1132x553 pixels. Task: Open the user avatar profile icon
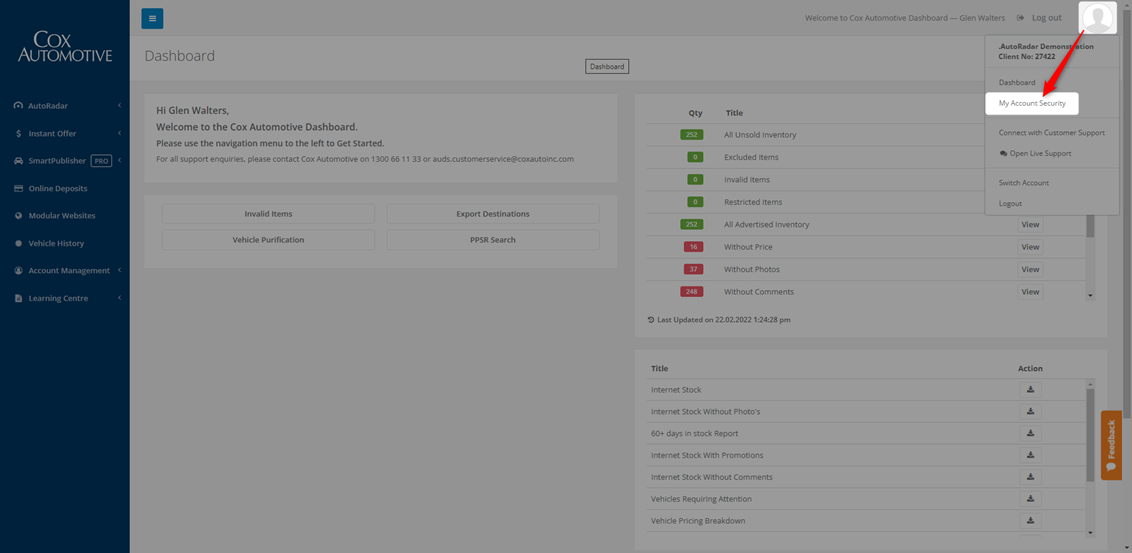click(1098, 18)
